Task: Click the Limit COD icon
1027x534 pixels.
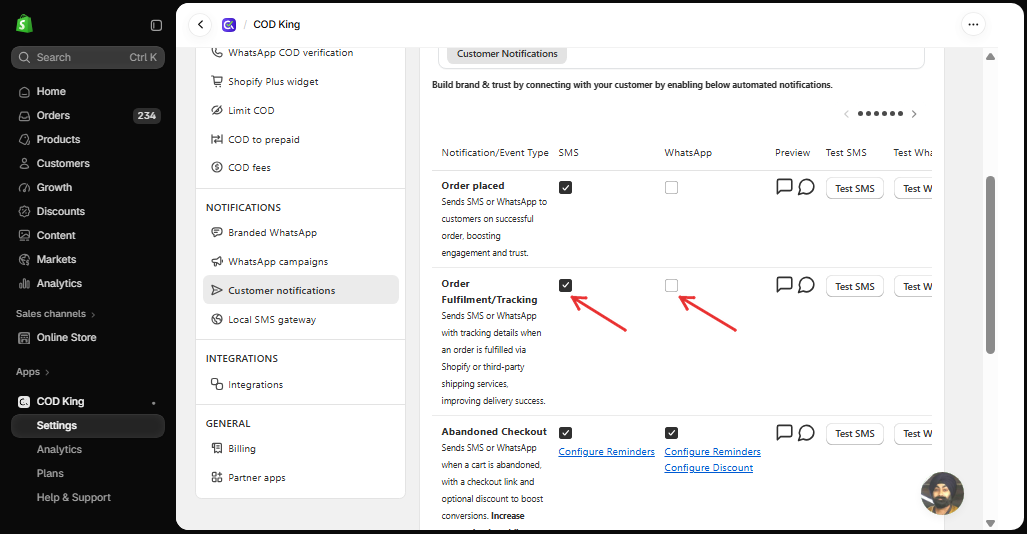Action: pos(217,110)
